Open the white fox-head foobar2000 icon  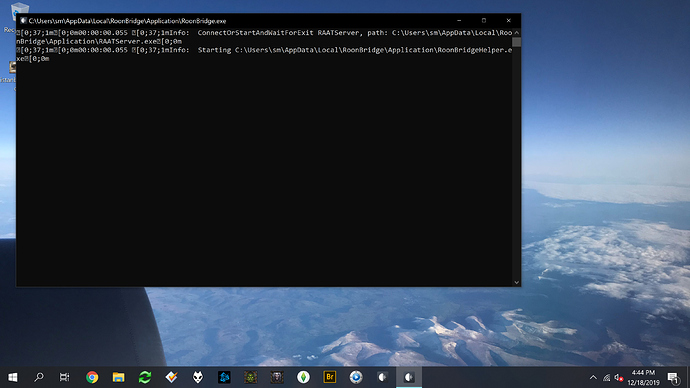tap(198, 377)
